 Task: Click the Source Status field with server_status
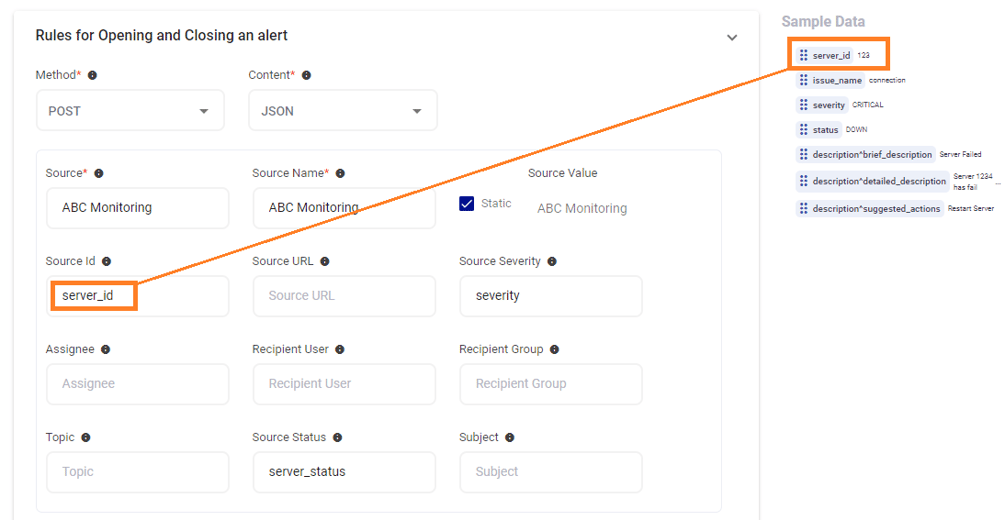click(x=344, y=472)
